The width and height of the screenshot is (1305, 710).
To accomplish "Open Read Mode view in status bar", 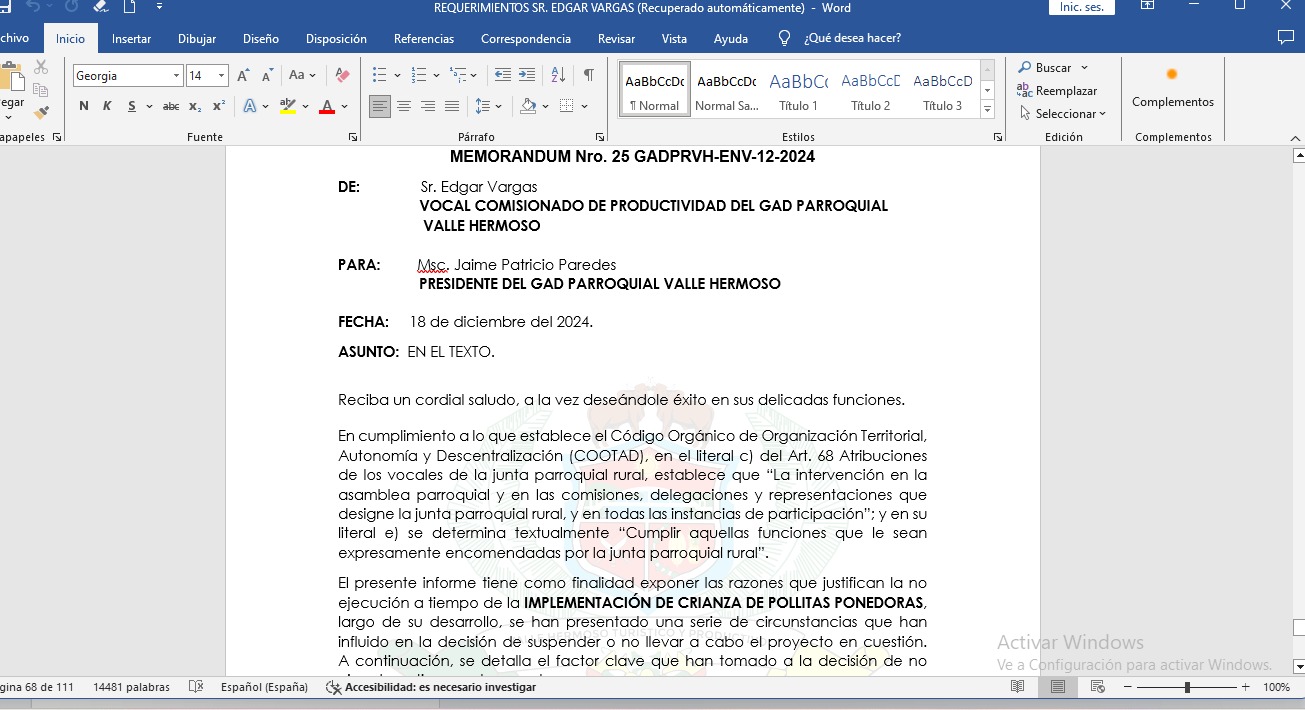I will click(1017, 687).
